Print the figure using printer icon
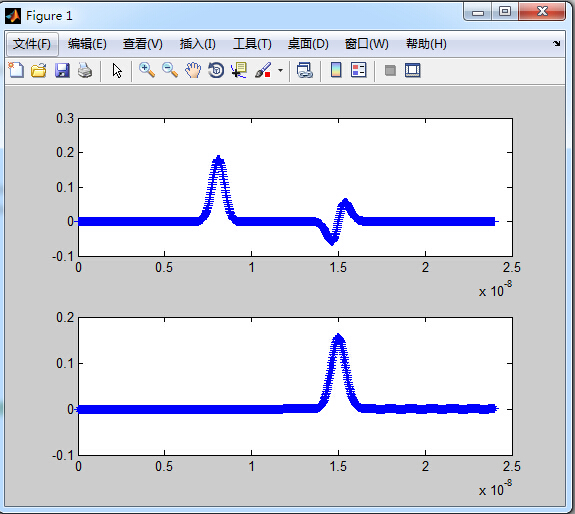Viewport: 575px width, 514px height. 85,70
